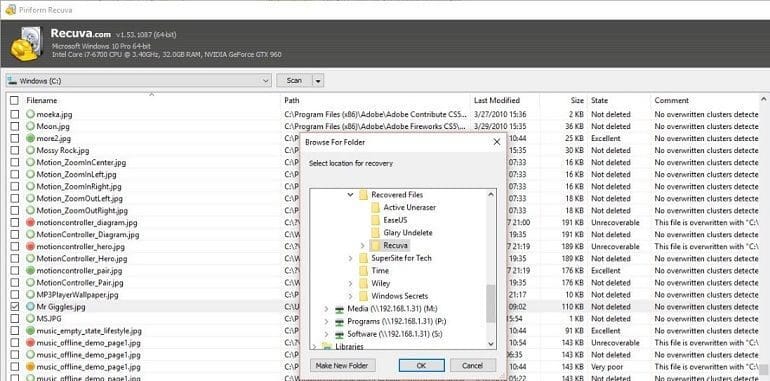
Task: Confirm folder selection with OK
Action: click(421, 365)
